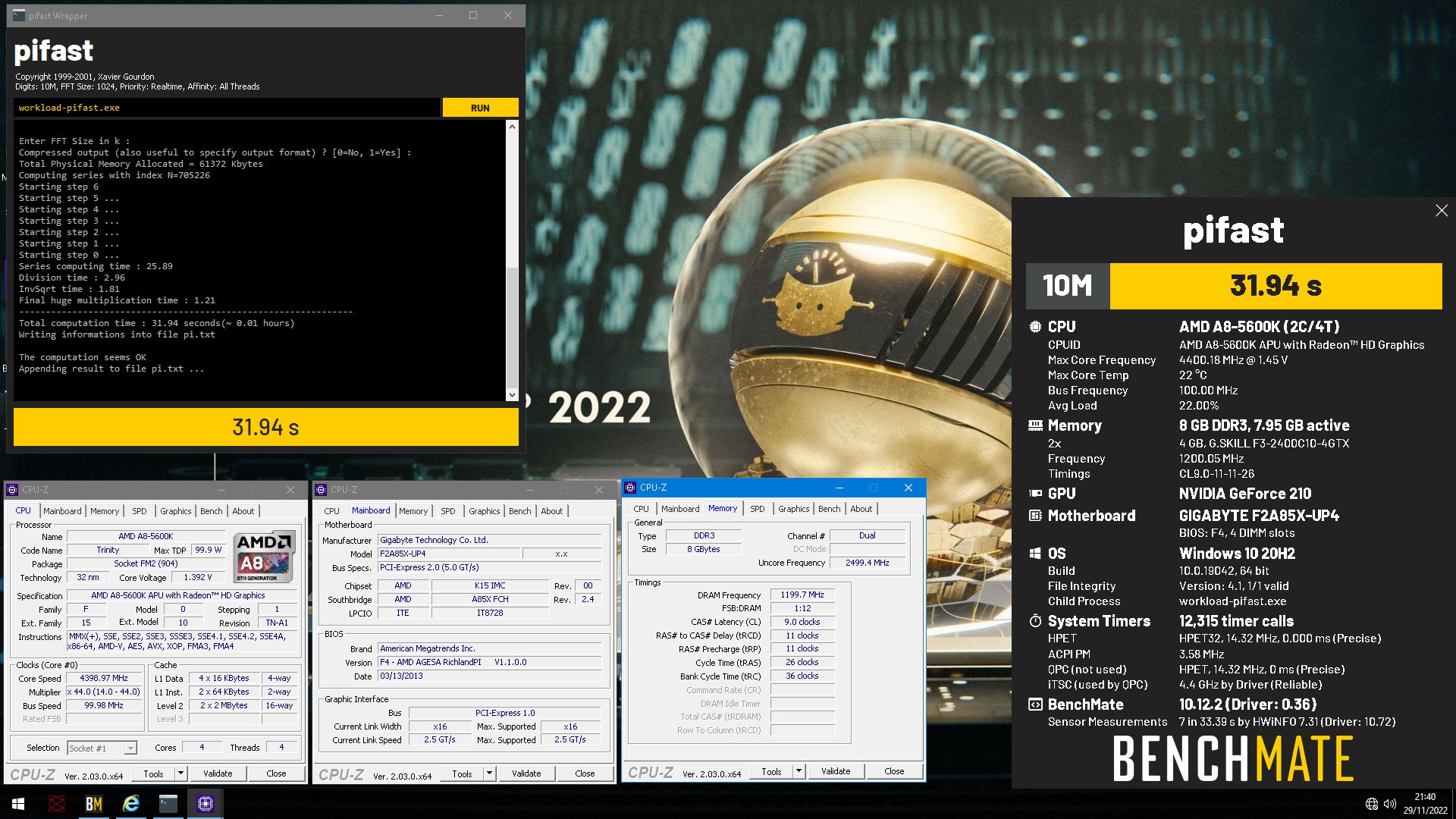The width and height of the screenshot is (1456, 819).
Task: Click the volume speaker tray icon
Action: coord(1389,804)
